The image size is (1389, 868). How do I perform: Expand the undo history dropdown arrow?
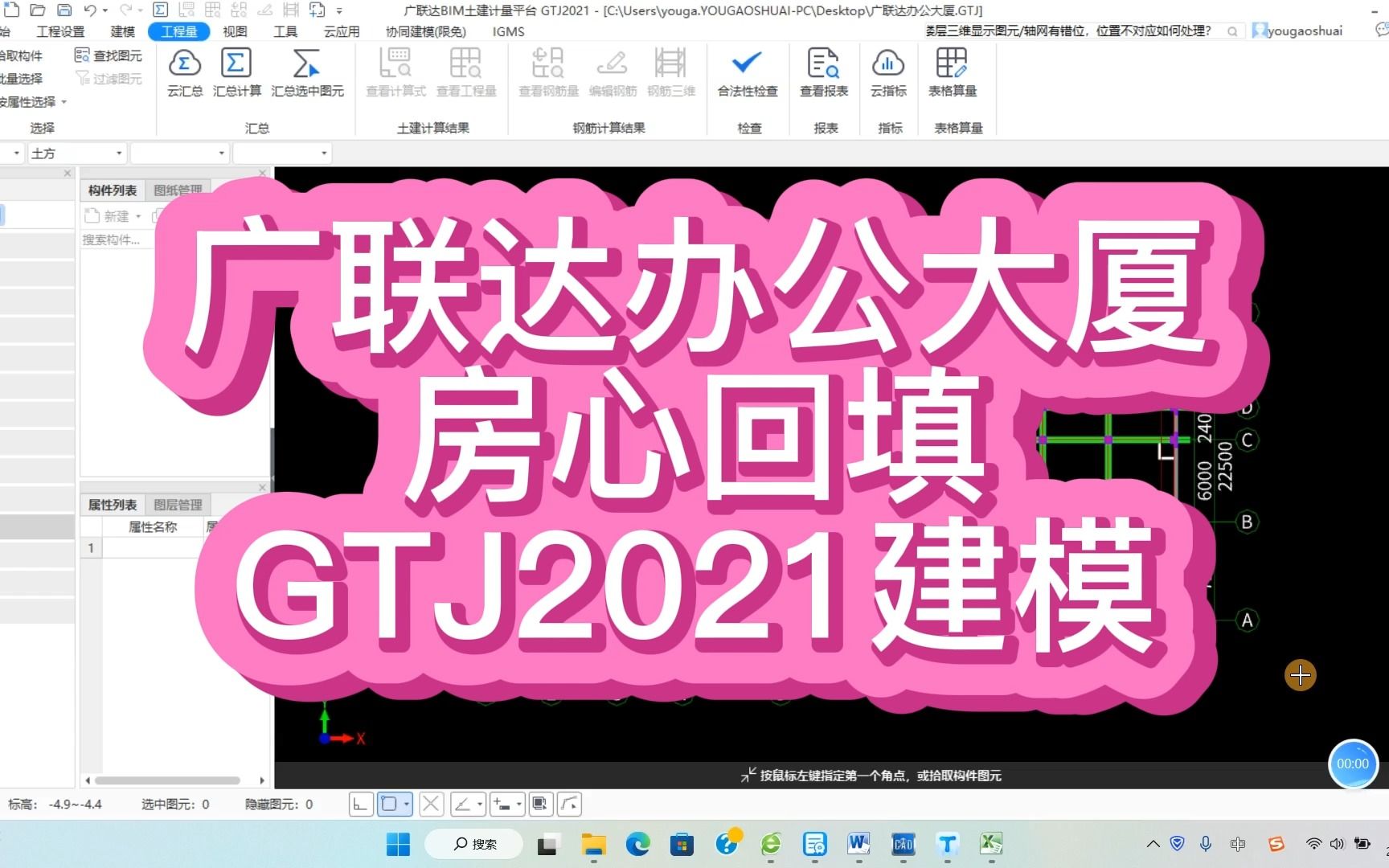[x=105, y=11]
